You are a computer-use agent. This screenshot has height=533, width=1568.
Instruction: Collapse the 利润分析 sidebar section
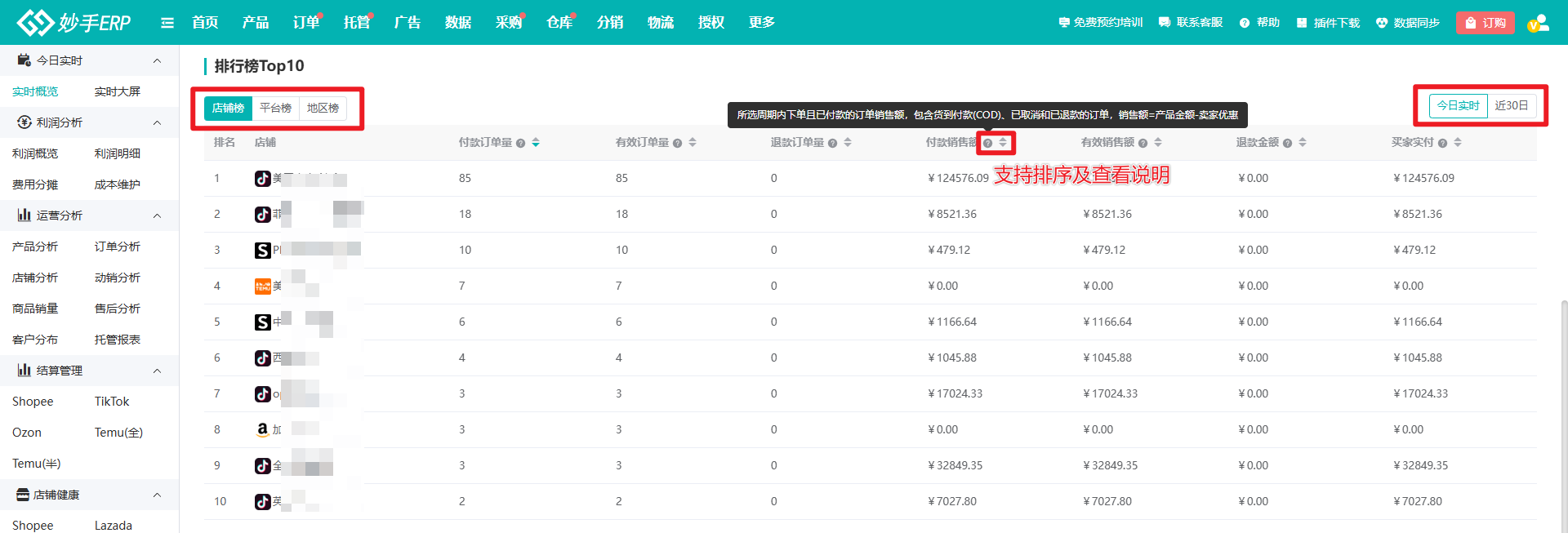coord(157,122)
